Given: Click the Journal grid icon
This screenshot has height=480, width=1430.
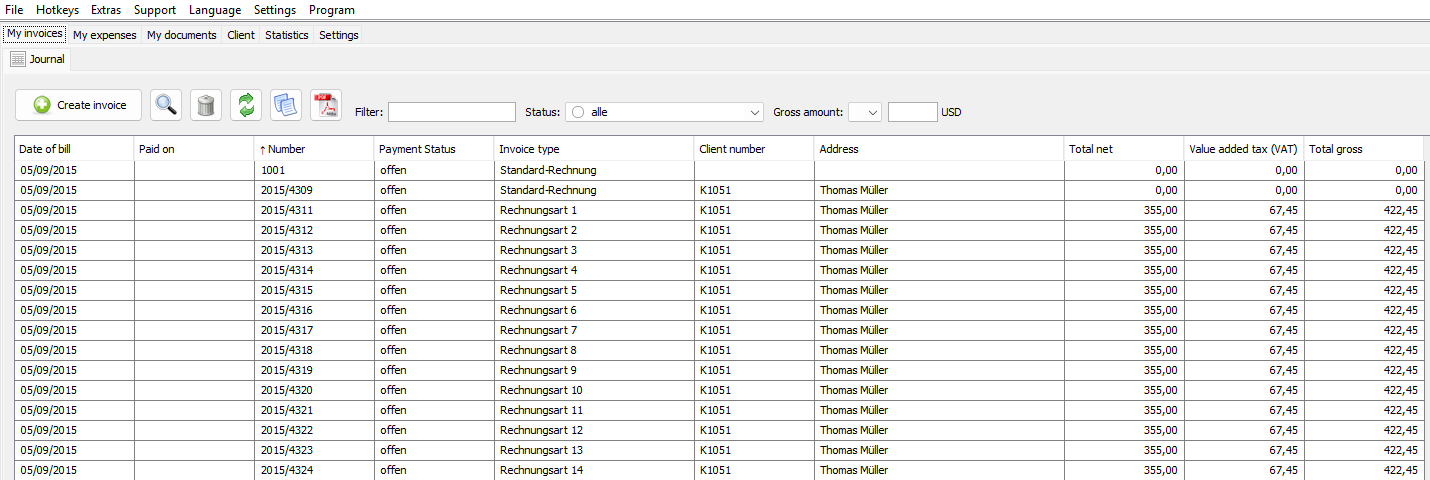Looking at the screenshot, I should (18, 59).
